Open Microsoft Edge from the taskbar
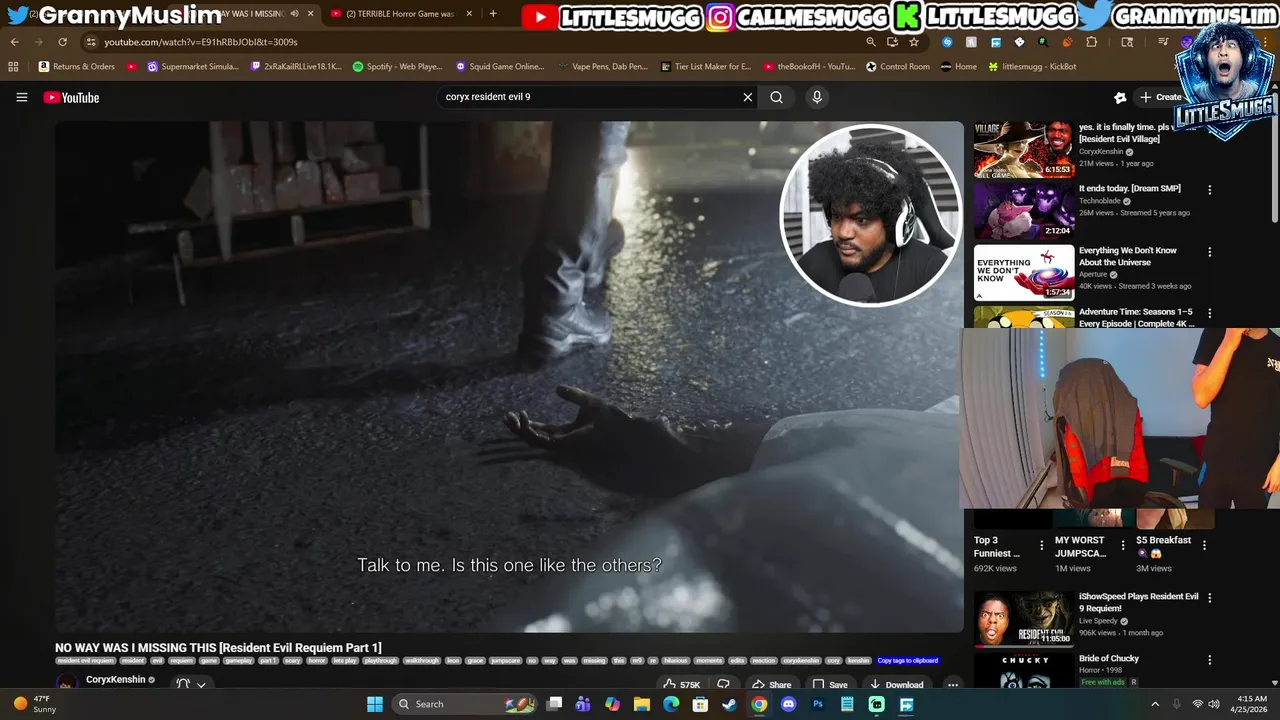 click(x=671, y=704)
